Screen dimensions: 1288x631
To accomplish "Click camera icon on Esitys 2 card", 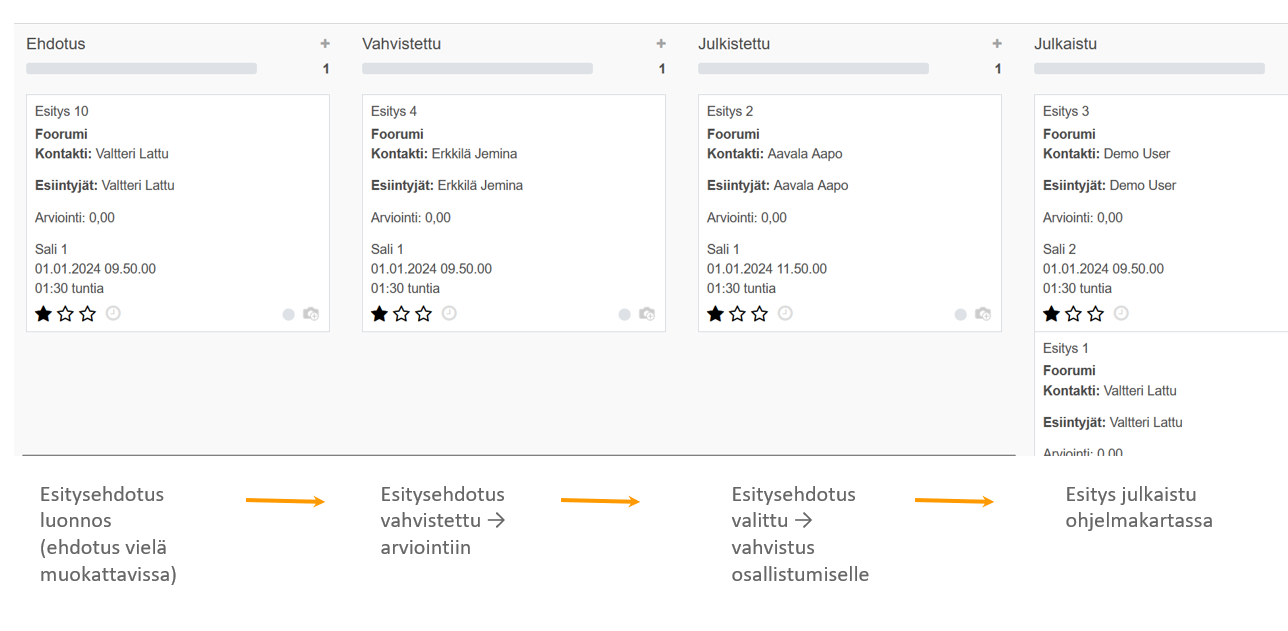I will (983, 314).
